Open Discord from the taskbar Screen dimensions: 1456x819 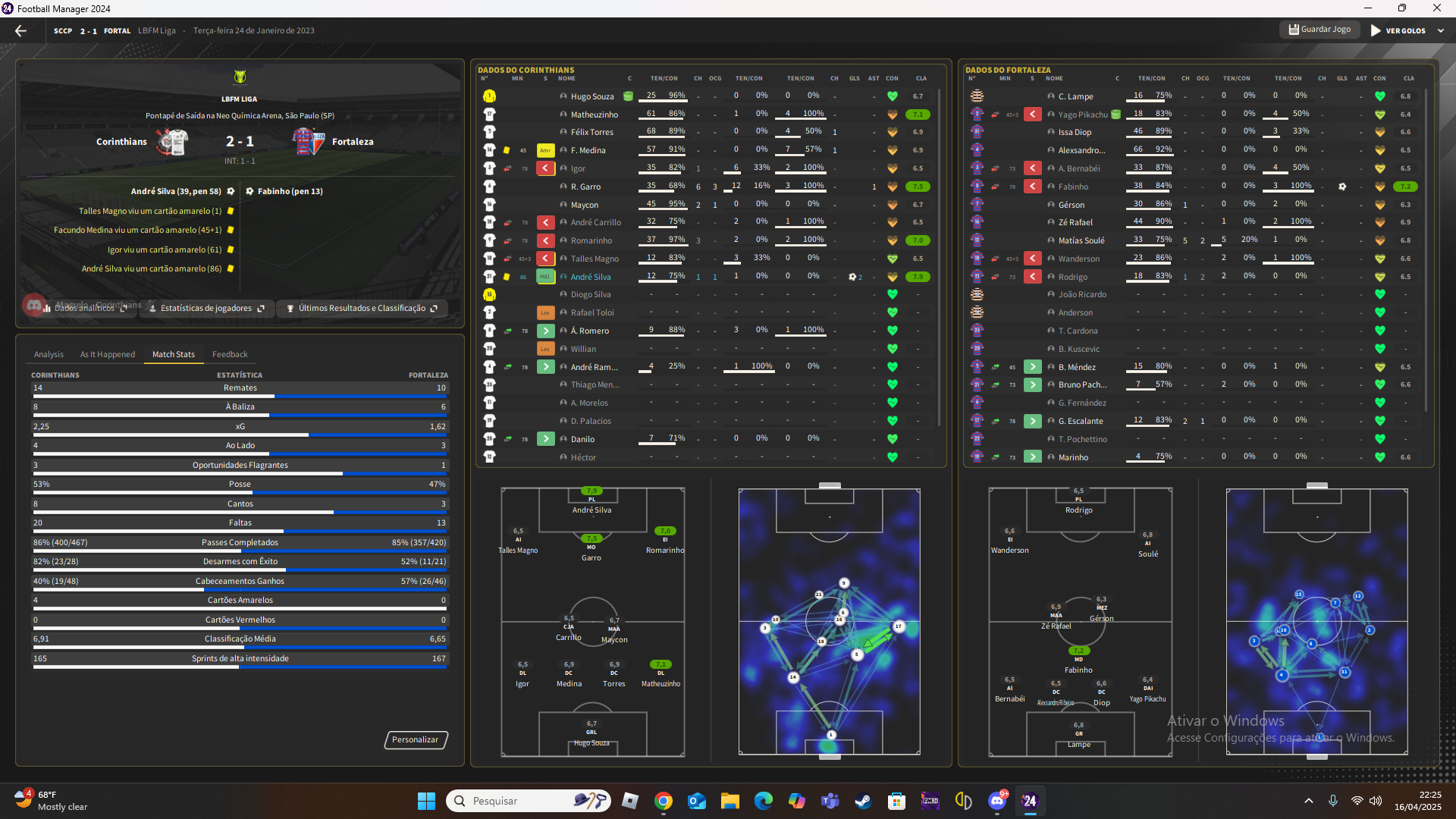point(997,801)
